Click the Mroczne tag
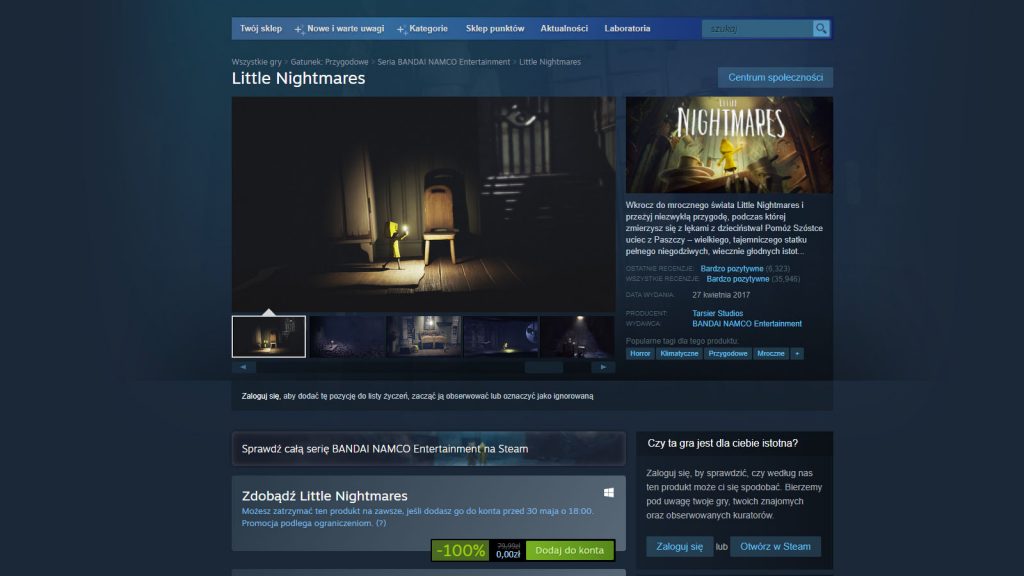 click(x=771, y=353)
